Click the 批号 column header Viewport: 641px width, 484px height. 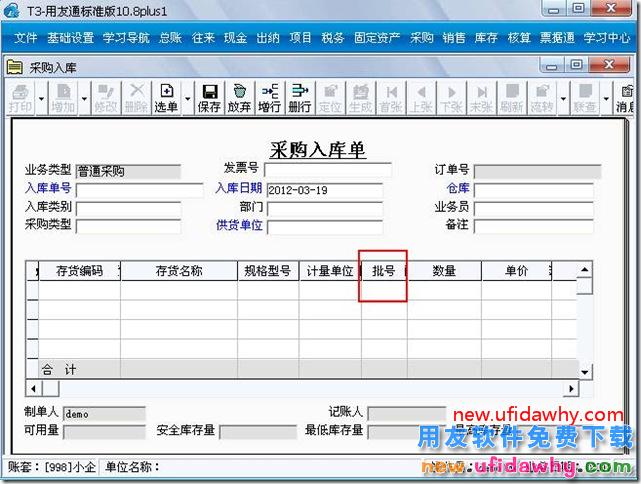[384, 271]
